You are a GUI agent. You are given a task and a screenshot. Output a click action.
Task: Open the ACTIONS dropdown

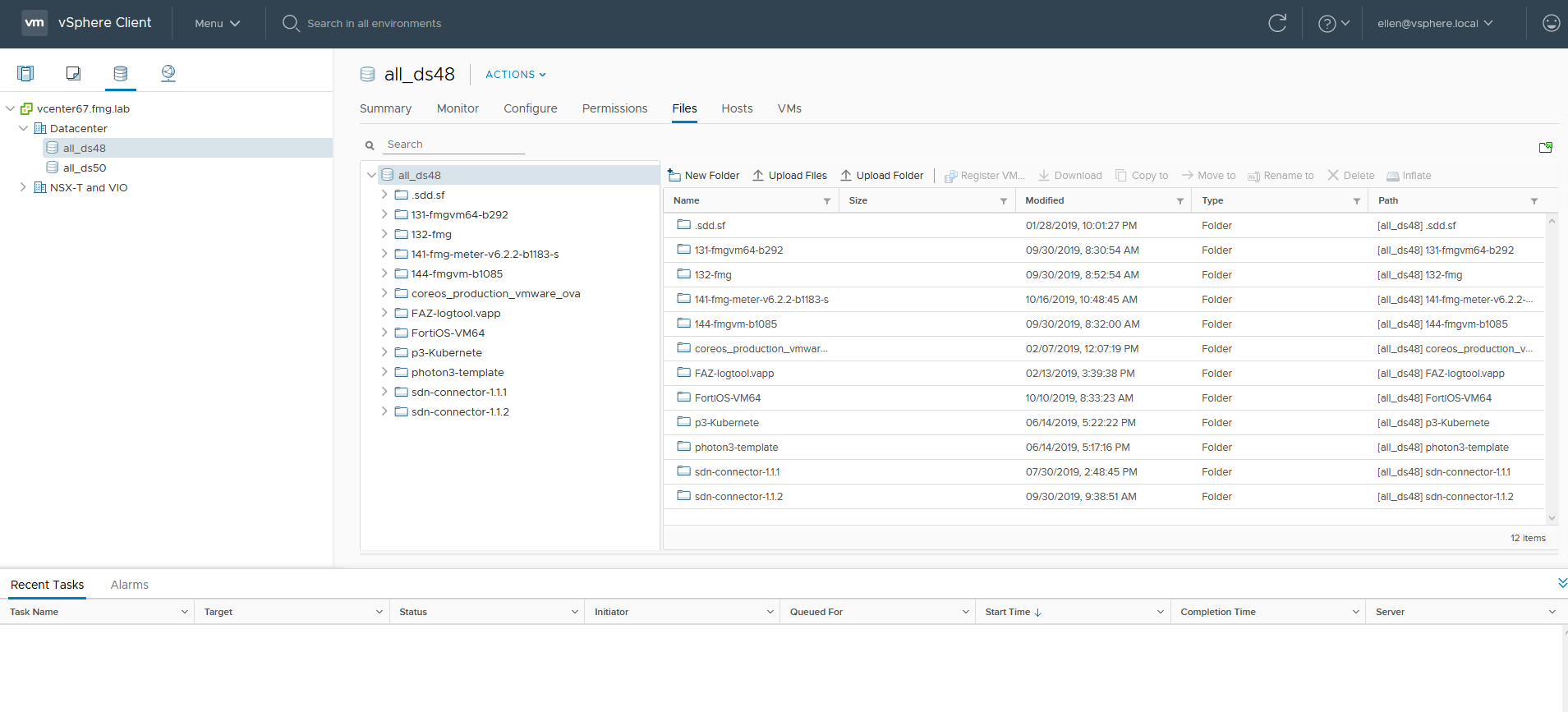tap(515, 75)
